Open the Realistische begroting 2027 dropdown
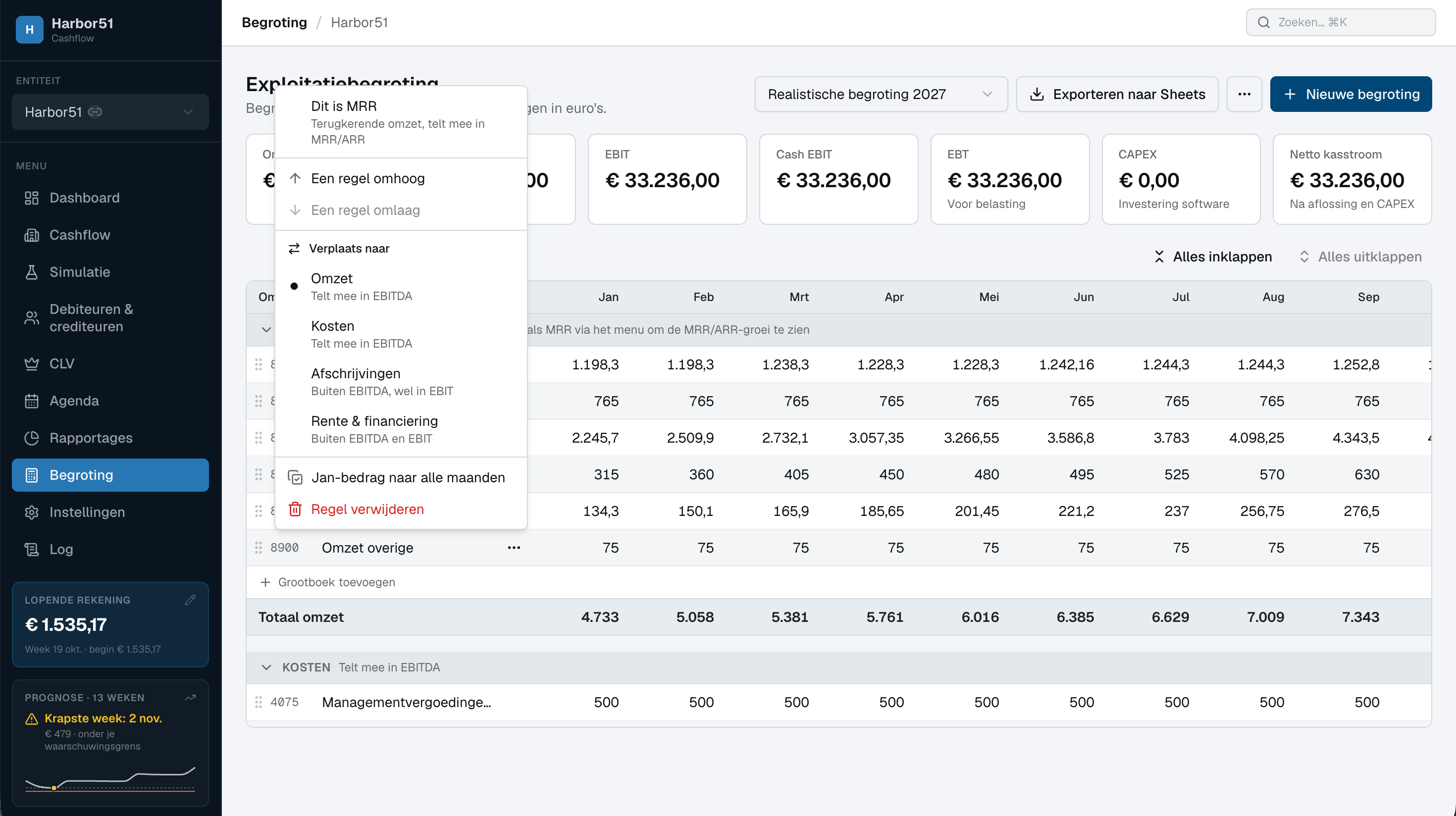The image size is (1456, 816). pyautogui.click(x=881, y=94)
